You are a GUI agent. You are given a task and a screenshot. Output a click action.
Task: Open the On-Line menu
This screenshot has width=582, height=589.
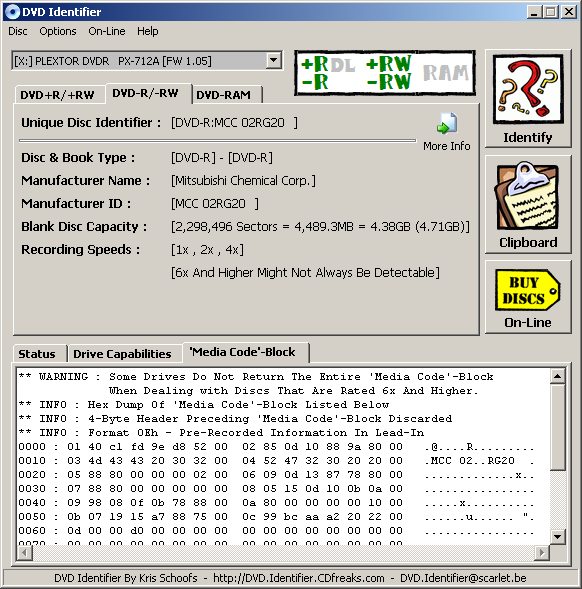coord(107,31)
